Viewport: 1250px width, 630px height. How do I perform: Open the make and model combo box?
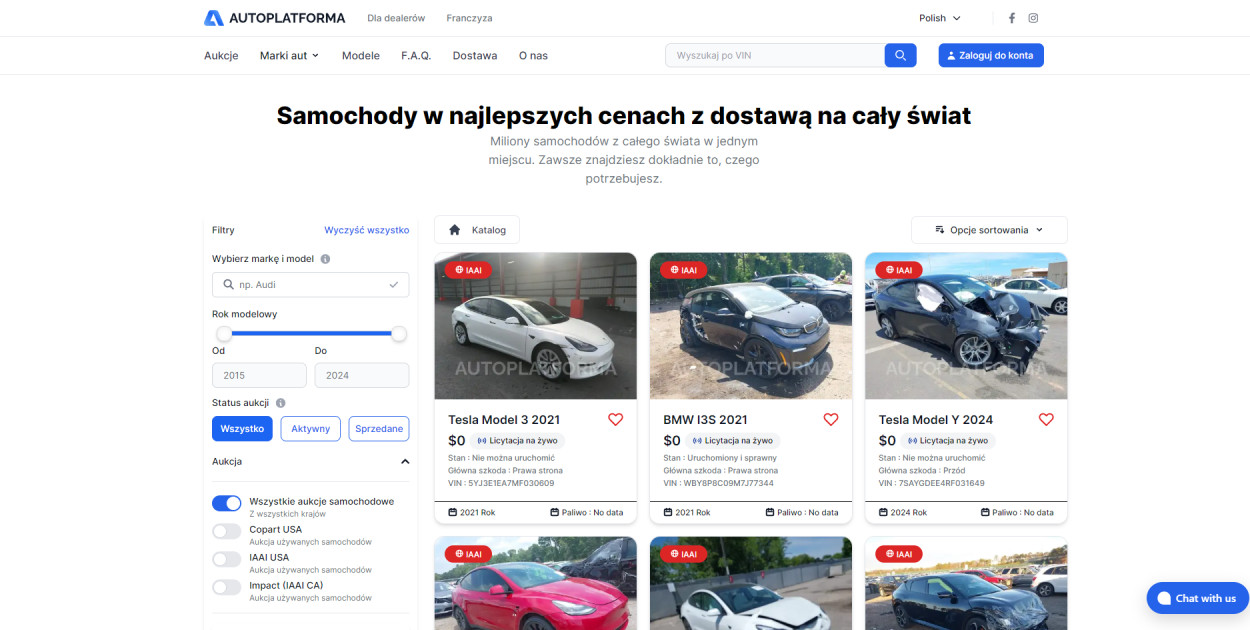click(x=310, y=285)
